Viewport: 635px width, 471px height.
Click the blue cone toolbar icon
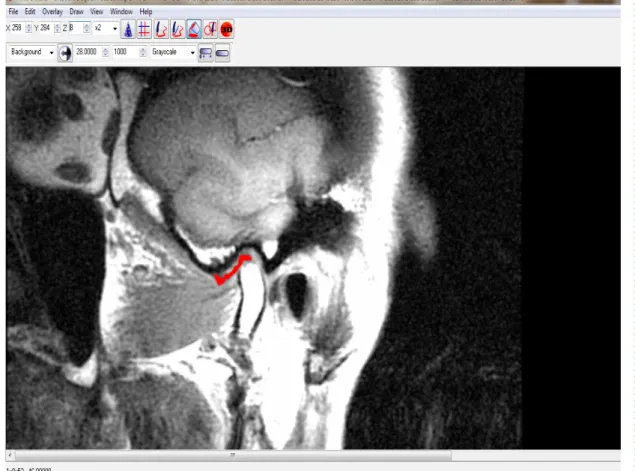(128, 29)
